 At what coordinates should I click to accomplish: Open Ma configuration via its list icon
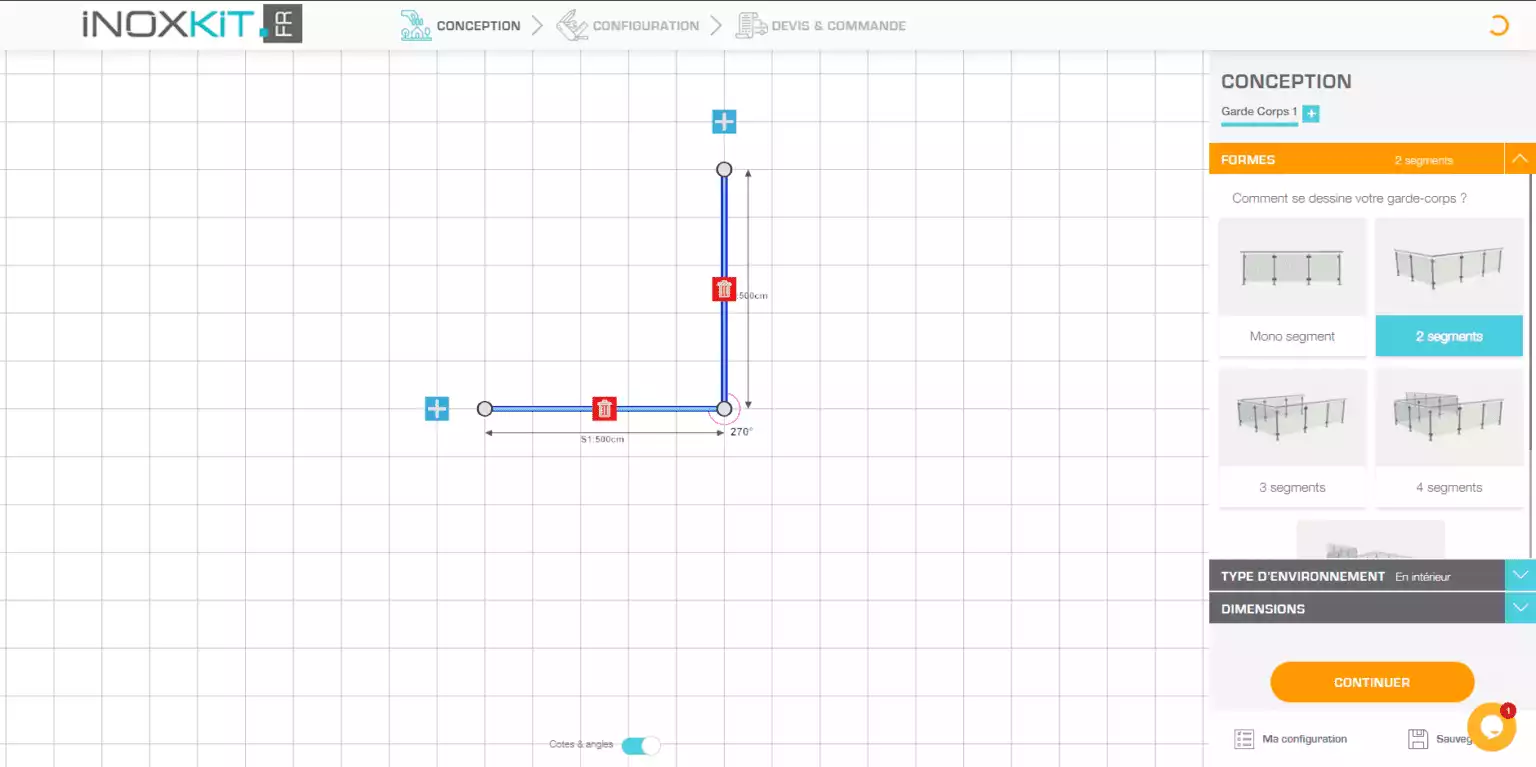click(1244, 738)
